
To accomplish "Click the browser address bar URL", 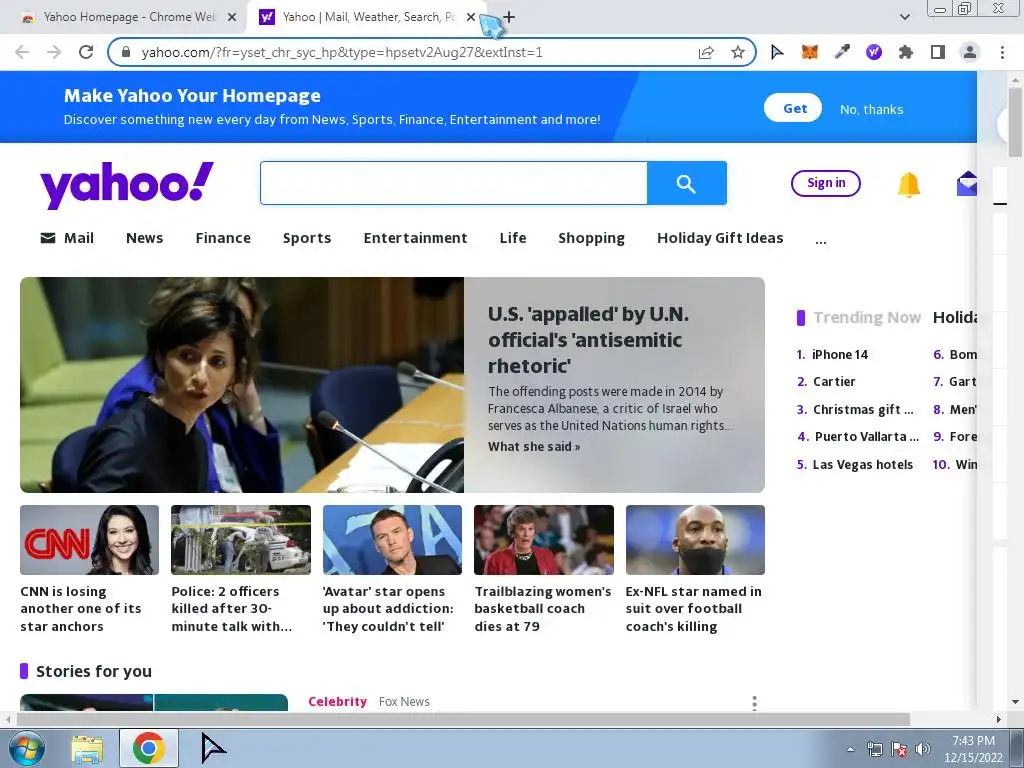I will point(342,52).
